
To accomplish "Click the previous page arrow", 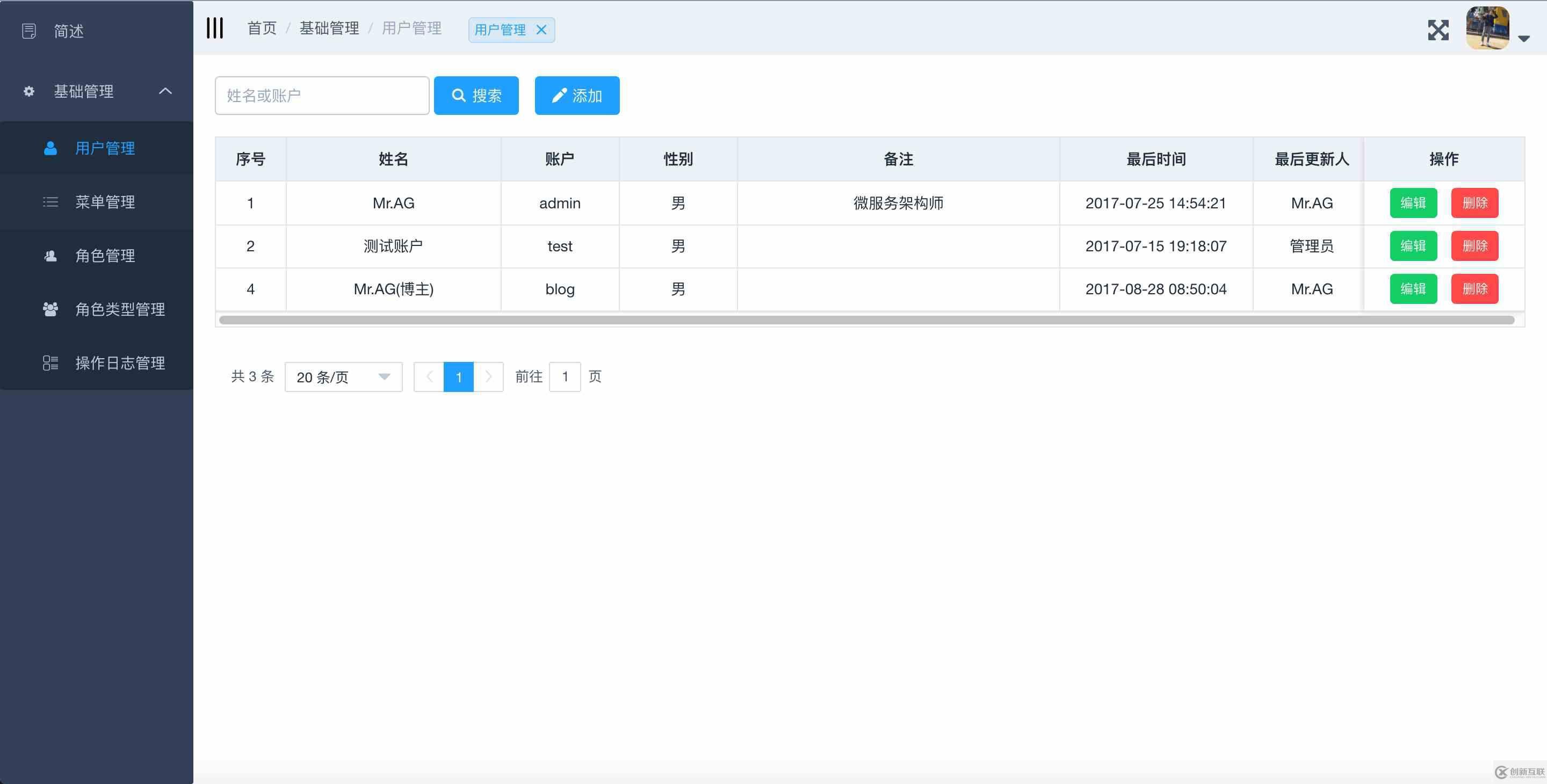I will tap(429, 377).
